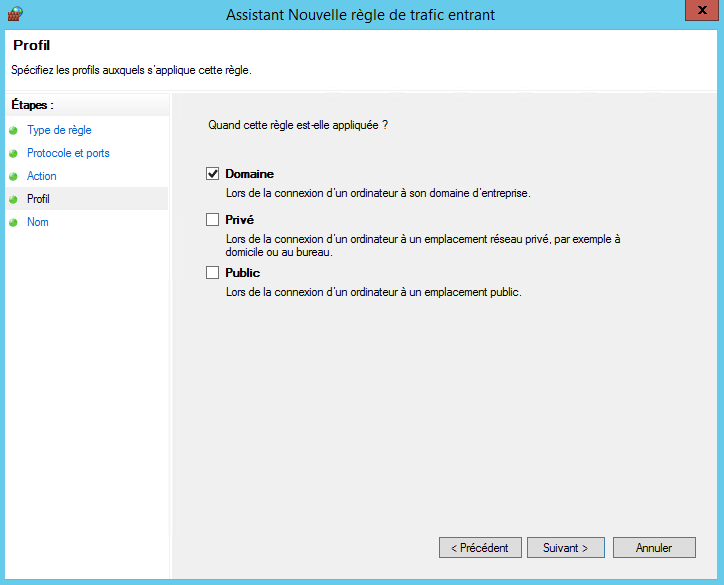Enable the Public profile checkbox
This screenshot has height=585, width=724.
212,273
